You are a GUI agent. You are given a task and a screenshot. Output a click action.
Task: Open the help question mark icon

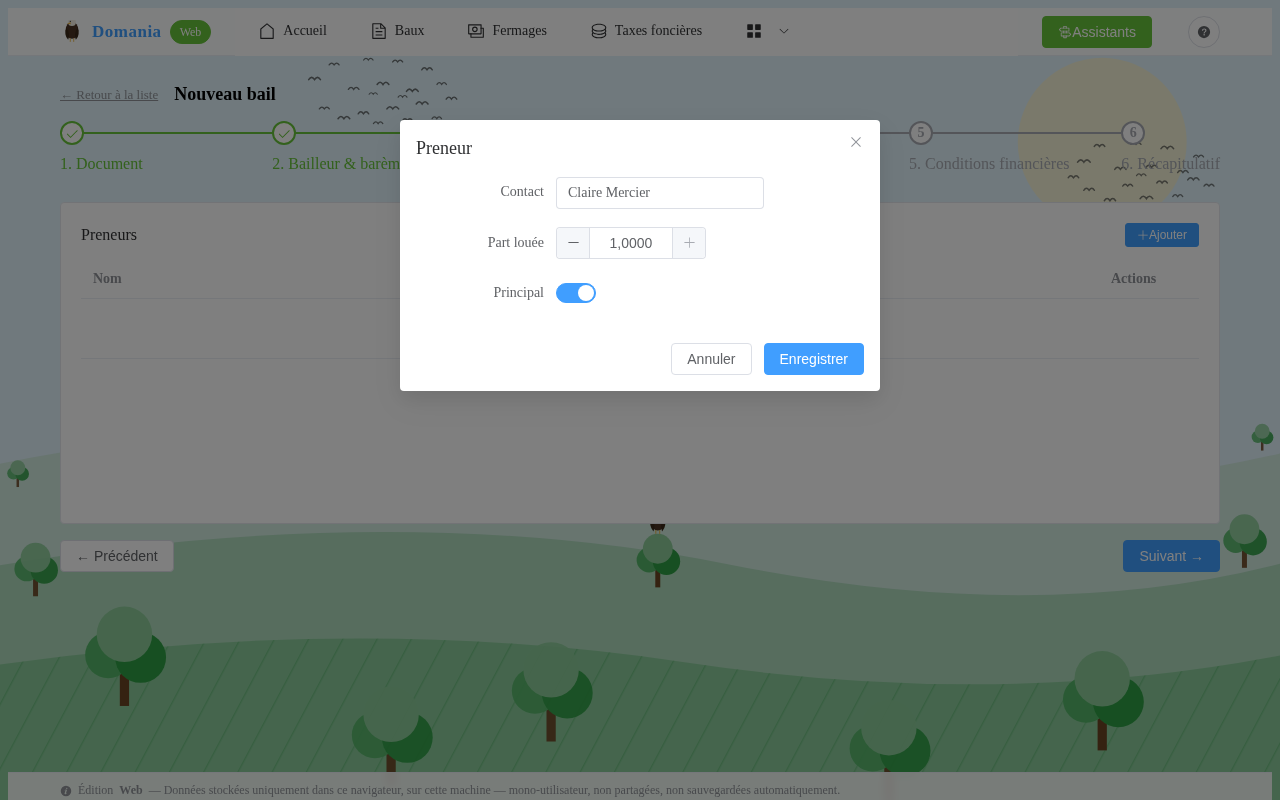1204,32
